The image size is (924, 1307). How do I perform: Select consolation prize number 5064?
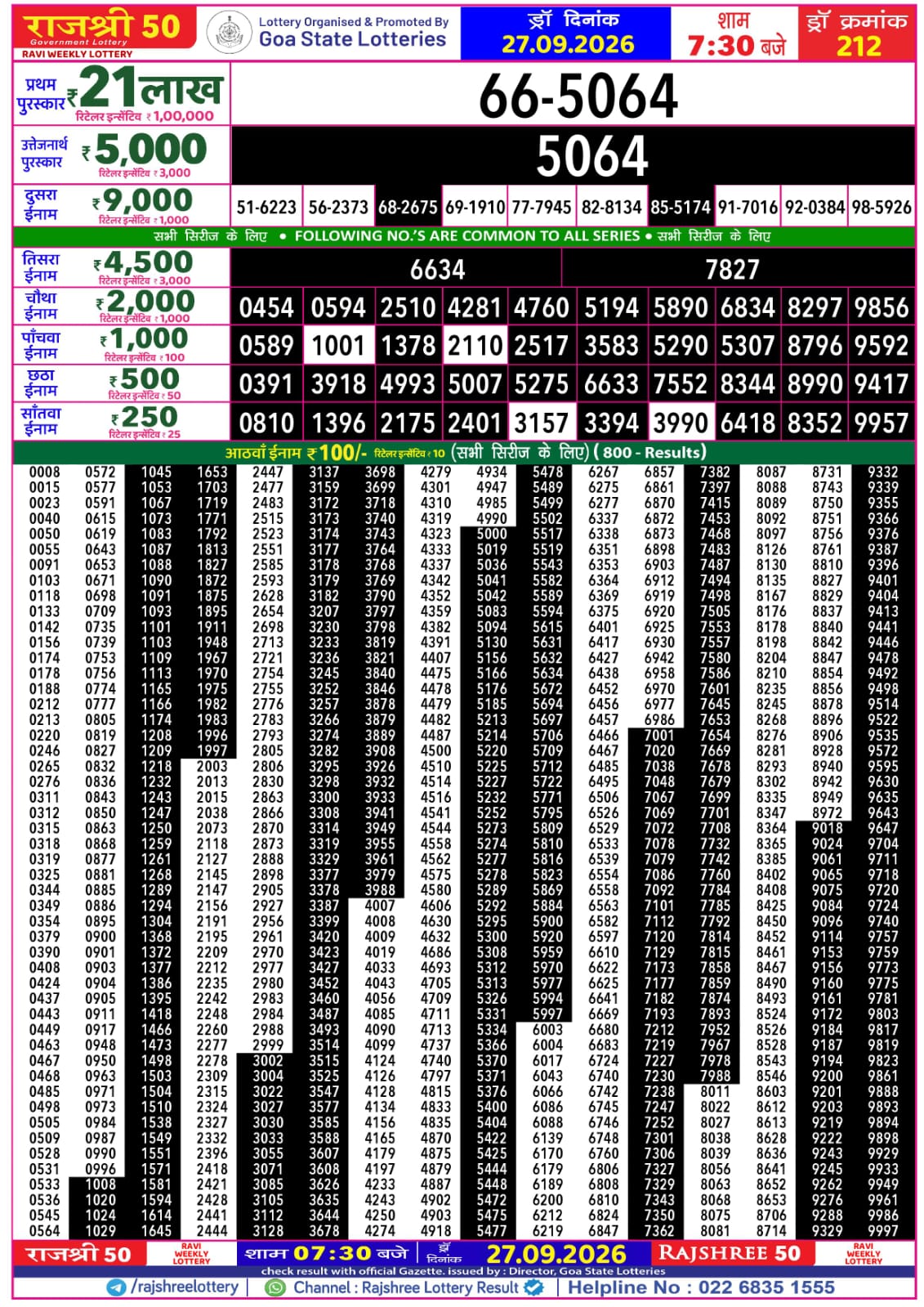[x=591, y=155]
